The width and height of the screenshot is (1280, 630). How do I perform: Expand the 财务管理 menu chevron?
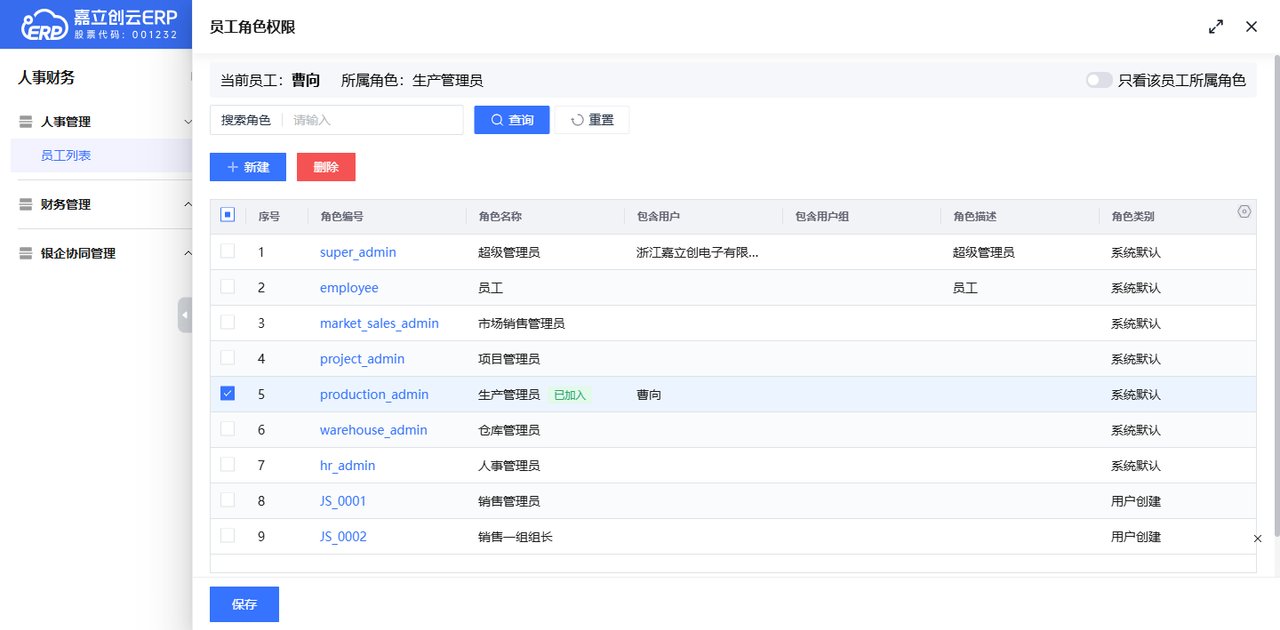tap(187, 205)
